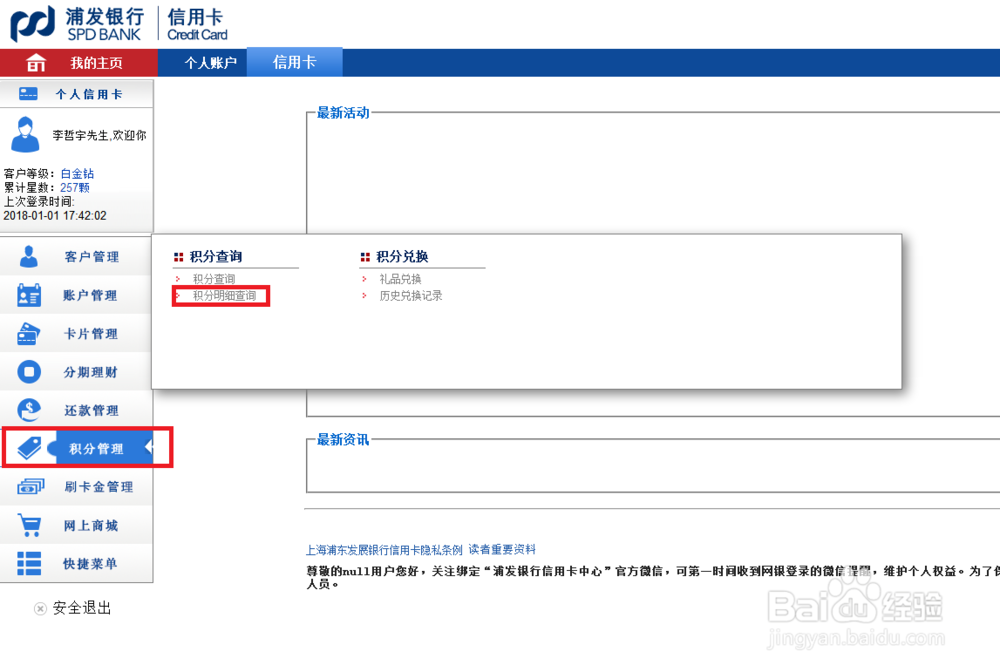Select the 信用卡 tab
The width and height of the screenshot is (1000, 672).
point(295,62)
